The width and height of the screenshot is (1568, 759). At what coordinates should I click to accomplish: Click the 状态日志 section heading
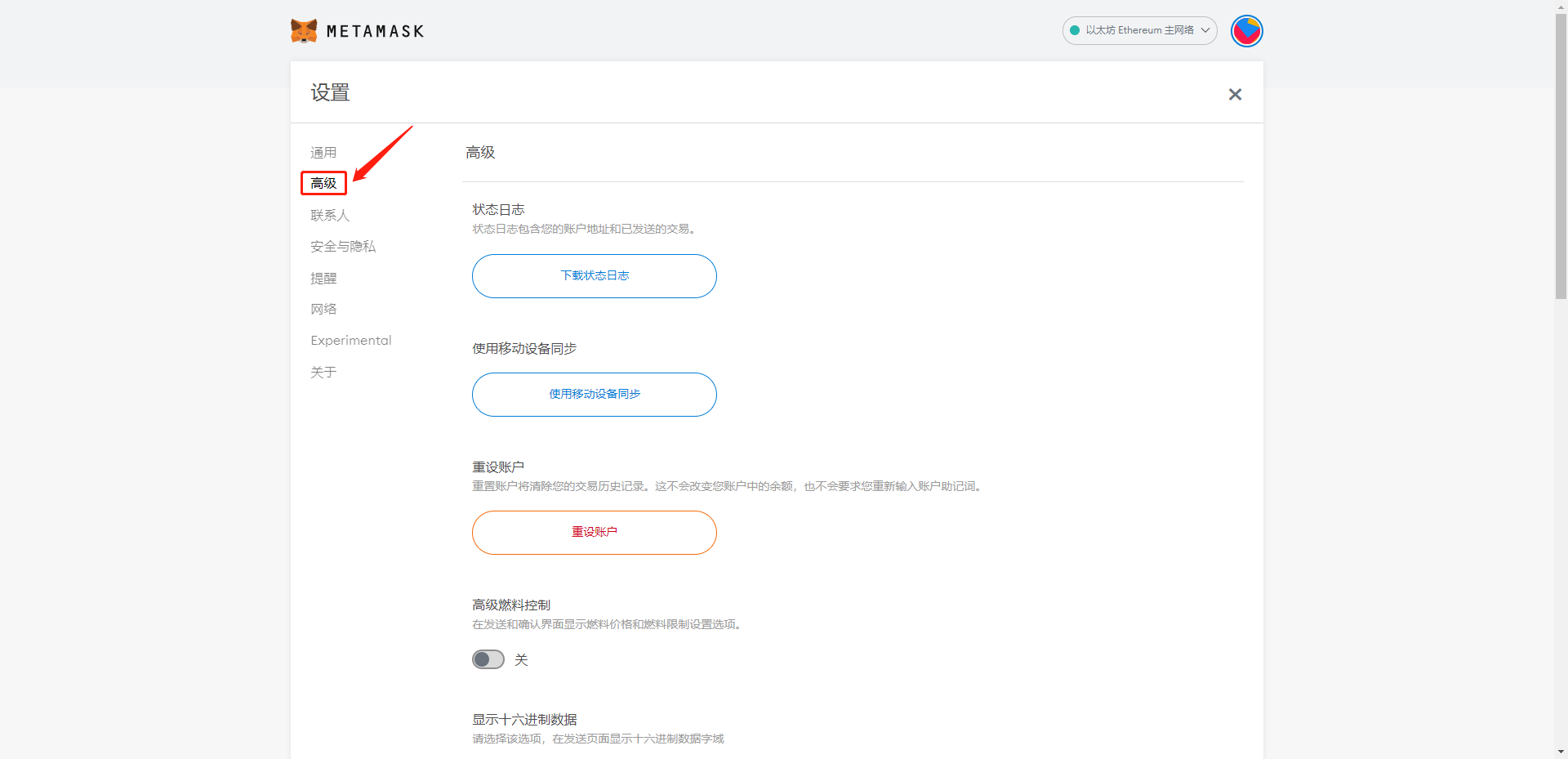coord(498,210)
